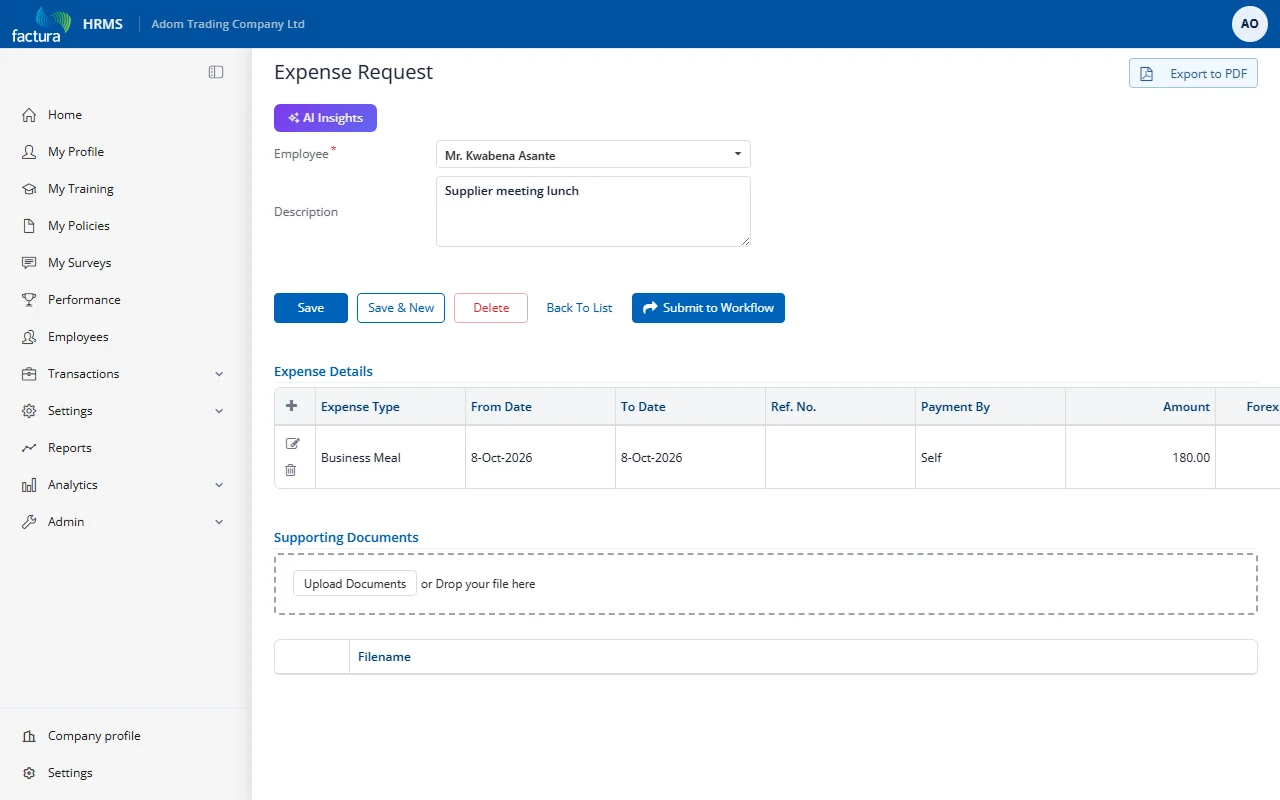
Task: Click into the Description text area
Action: tap(593, 211)
